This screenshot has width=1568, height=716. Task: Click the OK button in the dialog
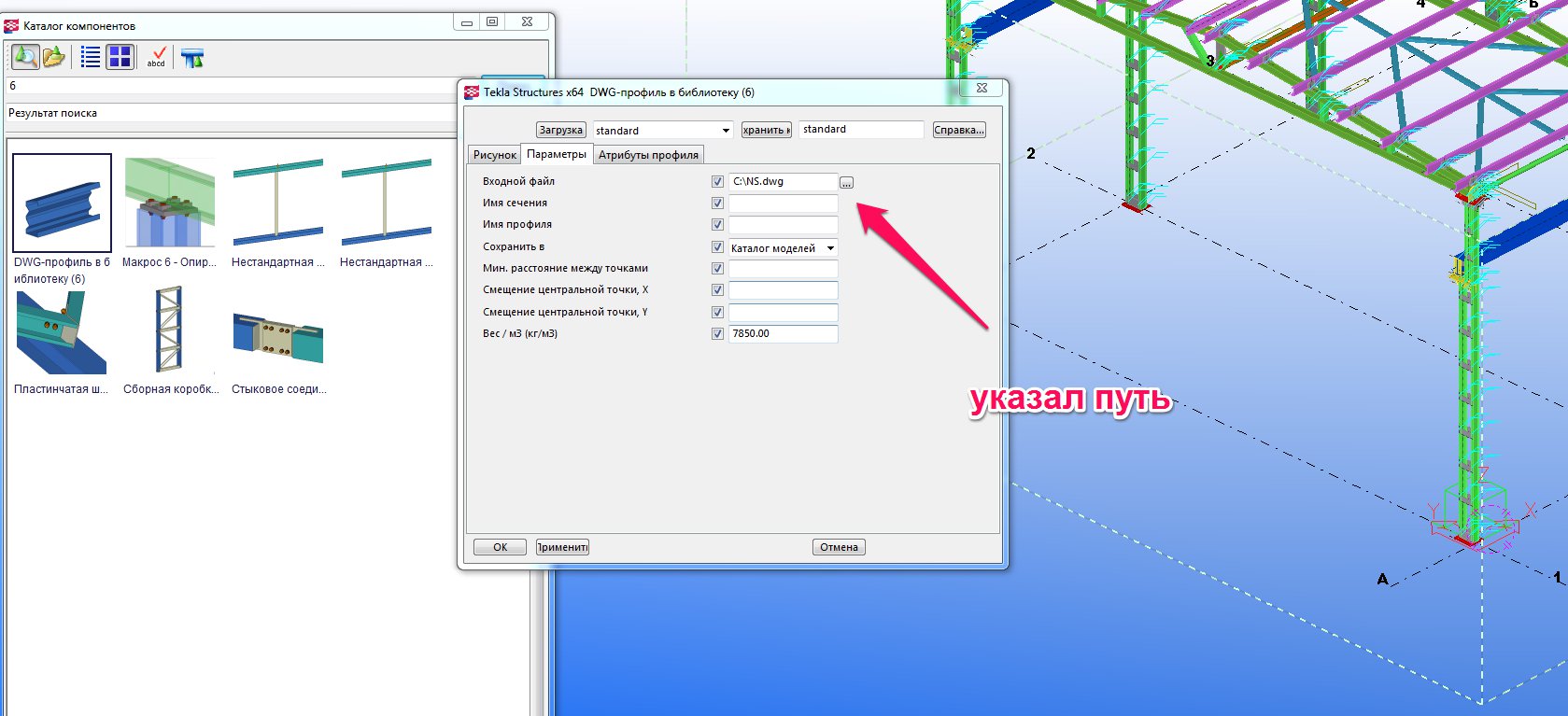coord(500,547)
